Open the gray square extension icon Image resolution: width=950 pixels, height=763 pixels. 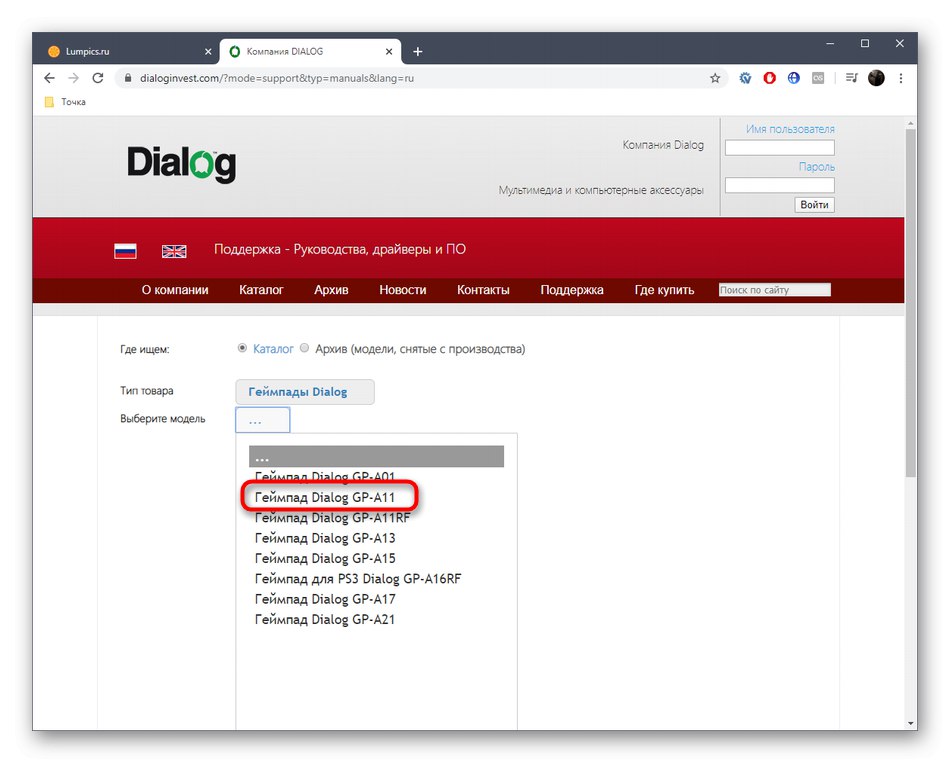tap(818, 78)
